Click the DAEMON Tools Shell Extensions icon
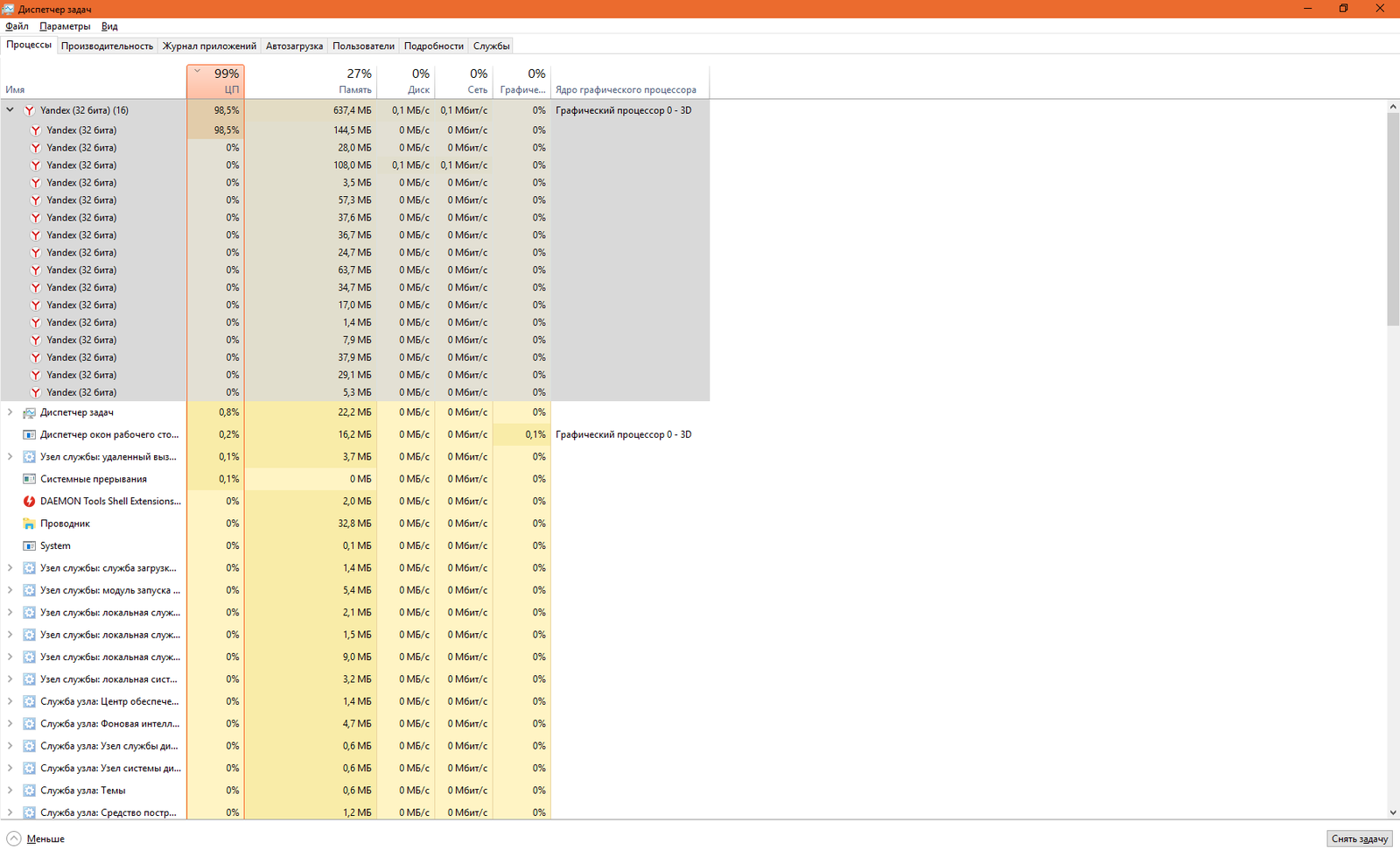Image resolution: width=1400 pixels, height=858 pixels. (x=29, y=502)
